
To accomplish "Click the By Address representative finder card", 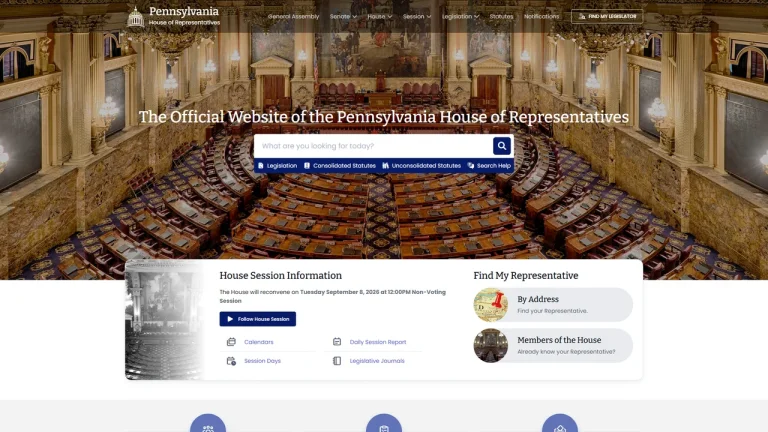I will (553, 305).
